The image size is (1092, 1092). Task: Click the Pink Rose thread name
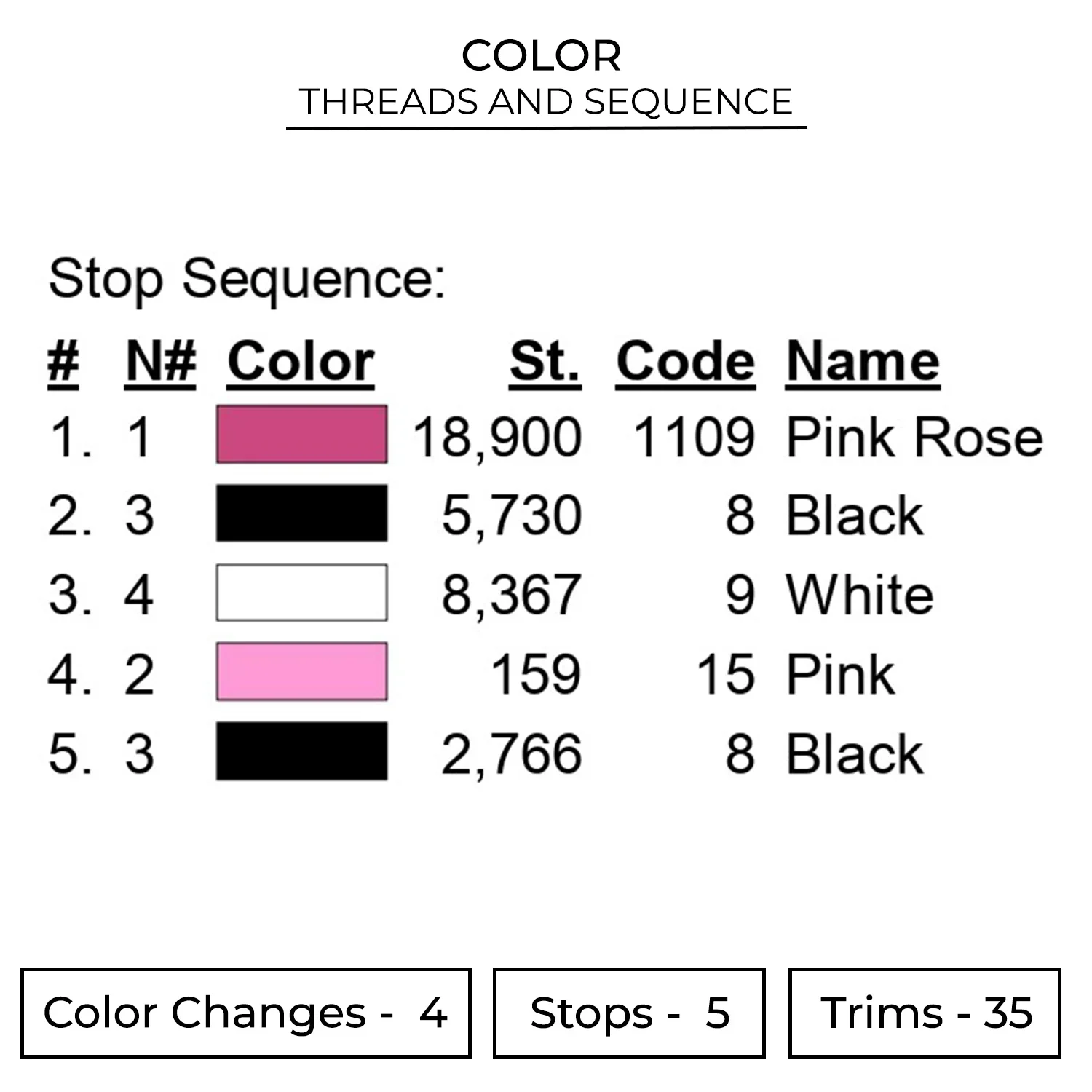coord(914,438)
